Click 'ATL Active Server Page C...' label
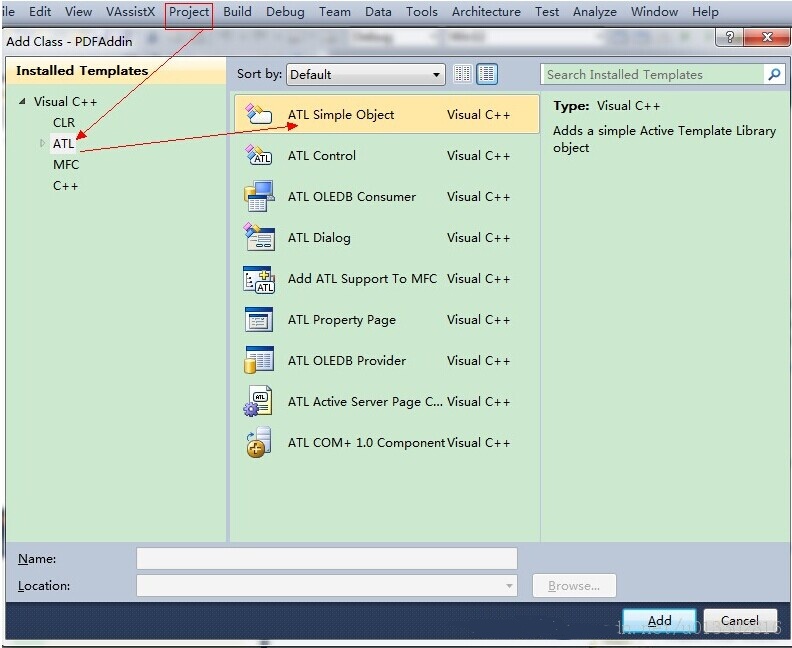The height and width of the screenshot is (648, 792). 365,402
